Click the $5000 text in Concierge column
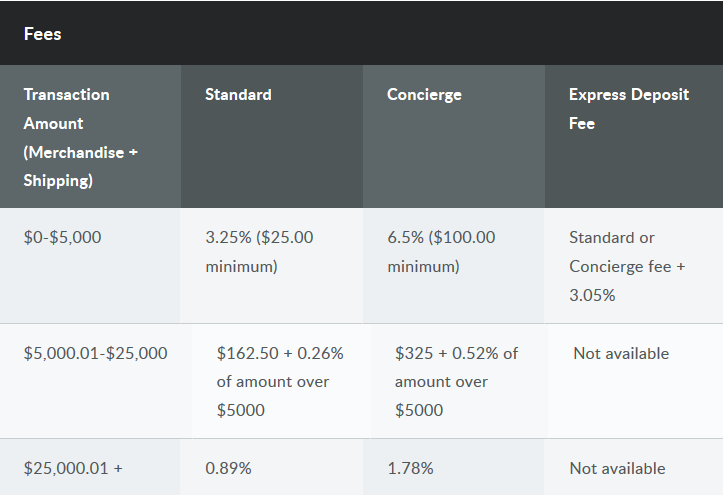The image size is (723, 495). (x=419, y=410)
